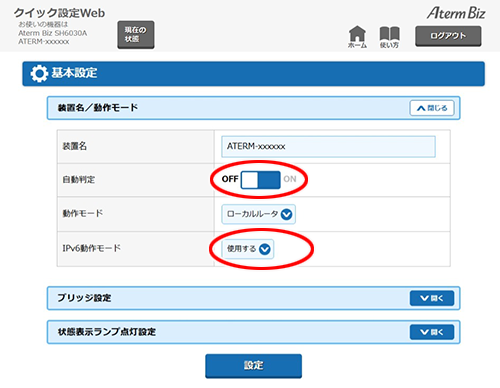Click the 設定 apply button
Screen dimensions: 500x388
tap(253, 366)
